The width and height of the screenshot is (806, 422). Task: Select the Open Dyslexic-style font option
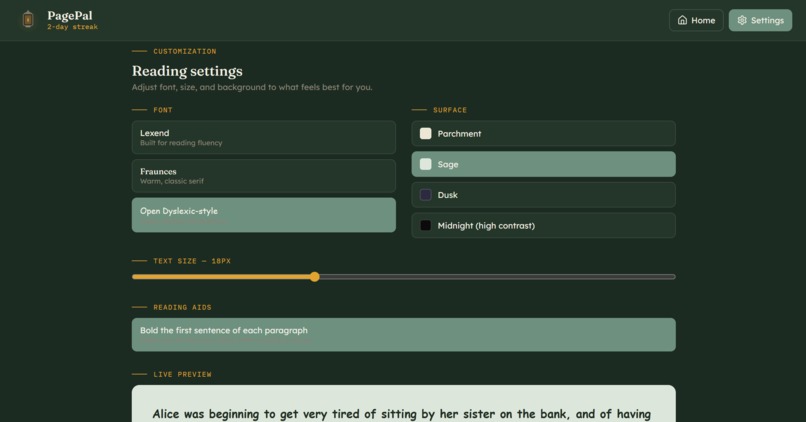click(264, 215)
